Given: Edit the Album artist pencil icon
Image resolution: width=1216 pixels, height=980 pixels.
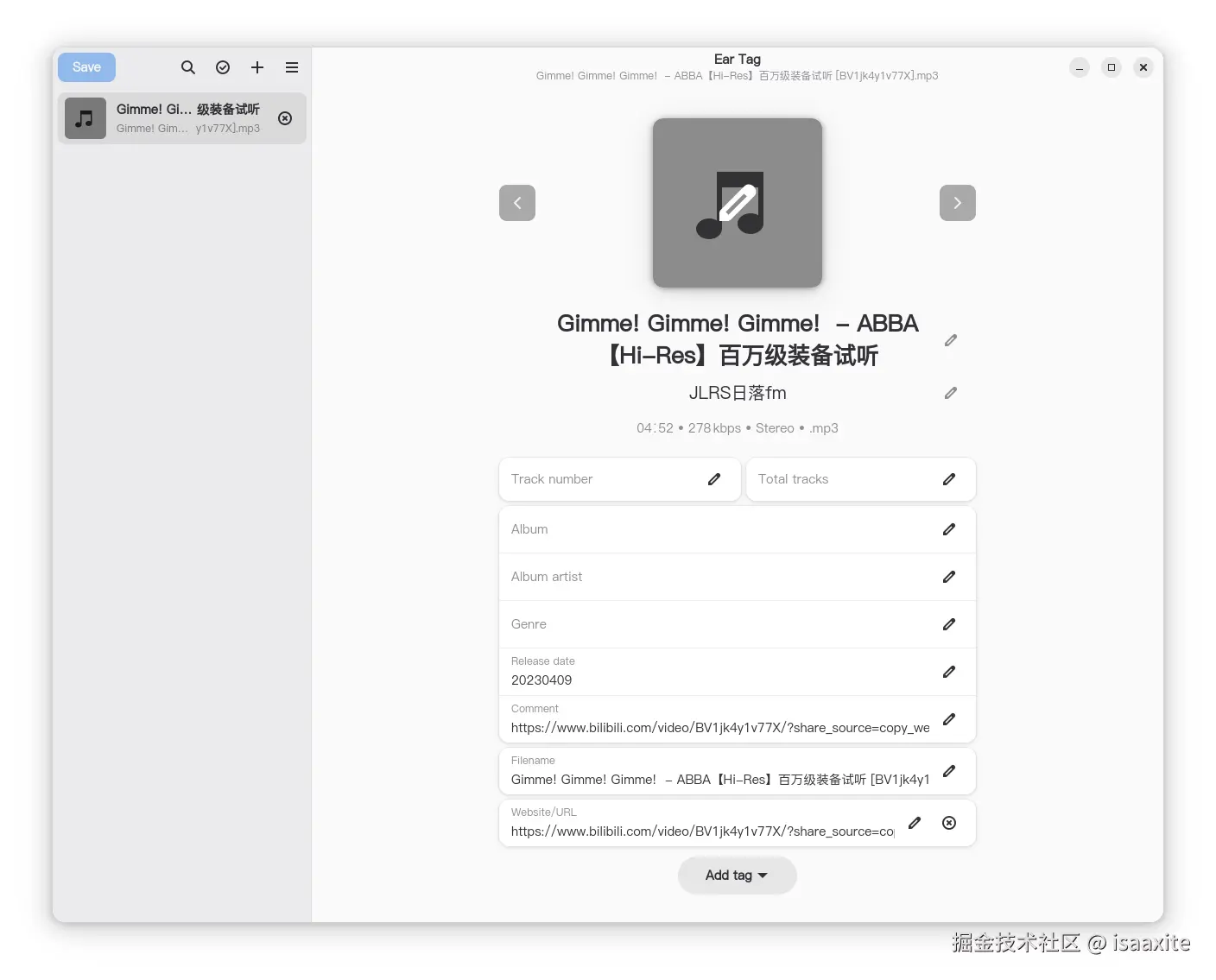Looking at the screenshot, I should tap(949, 577).
